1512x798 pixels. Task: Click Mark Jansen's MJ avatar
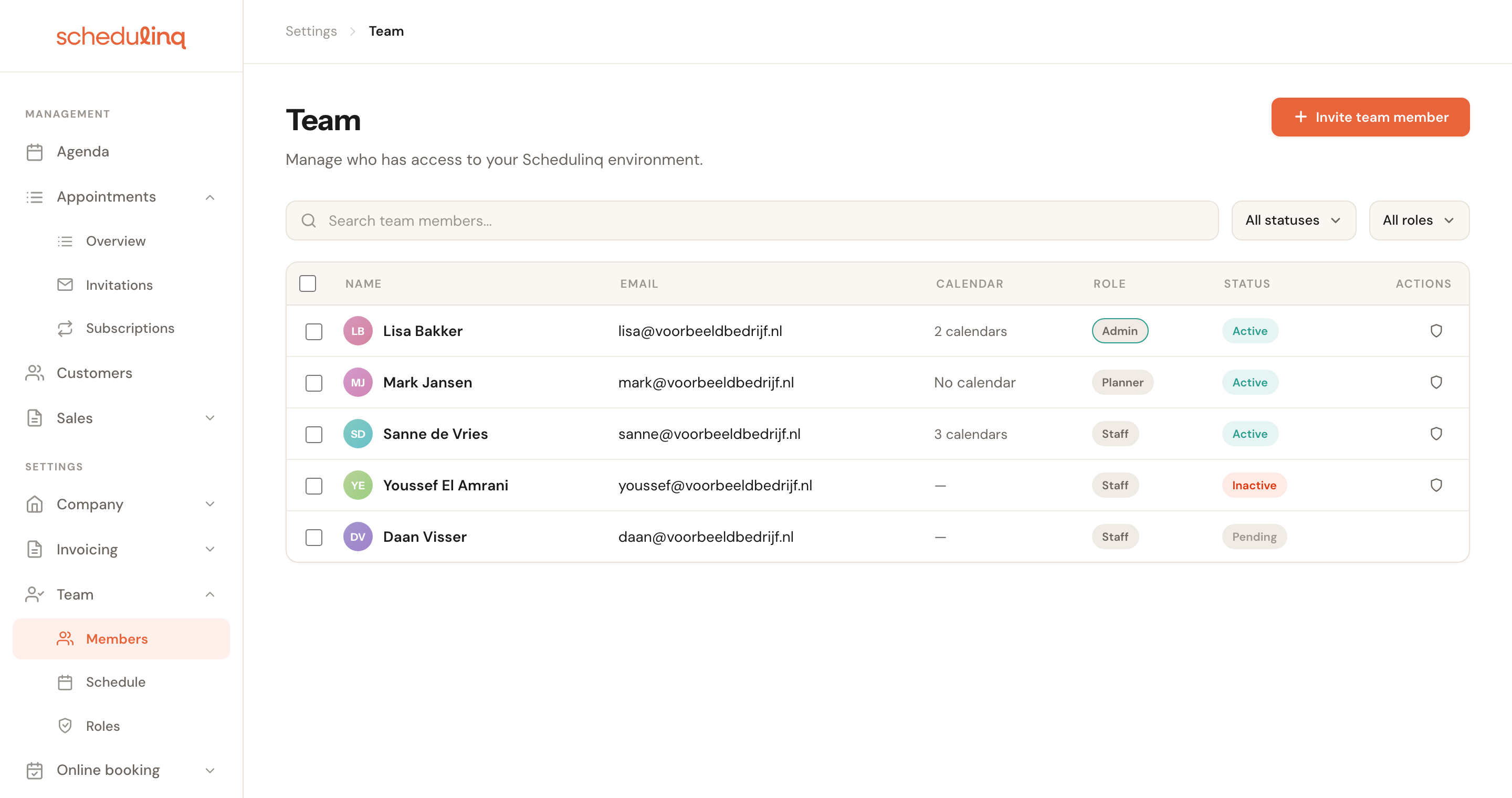pos(358,383)
